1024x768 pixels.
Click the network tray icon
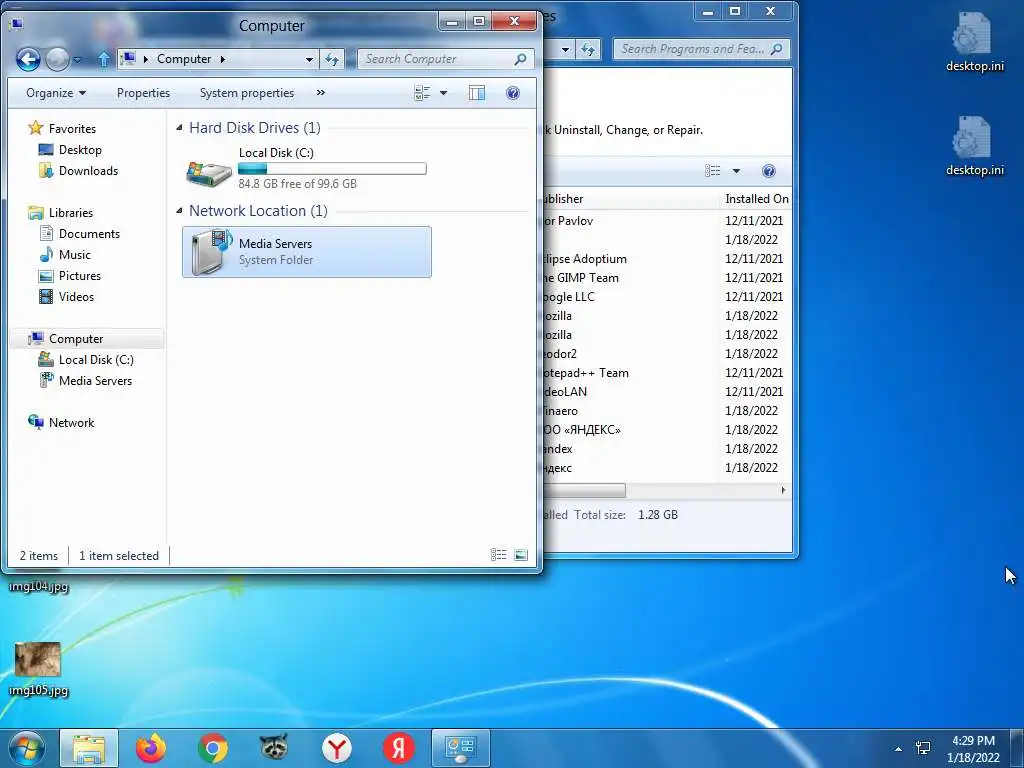coord(923,748)
